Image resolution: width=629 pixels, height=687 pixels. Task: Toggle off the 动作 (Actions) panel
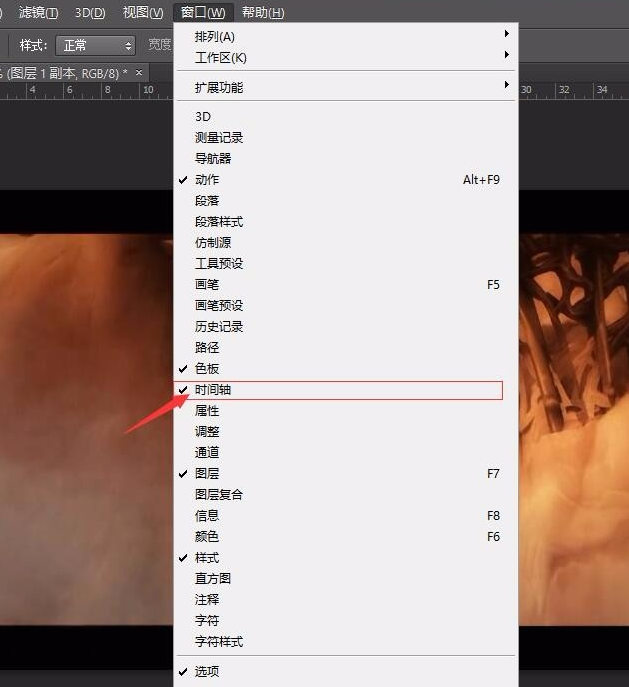tap(207, 180)
